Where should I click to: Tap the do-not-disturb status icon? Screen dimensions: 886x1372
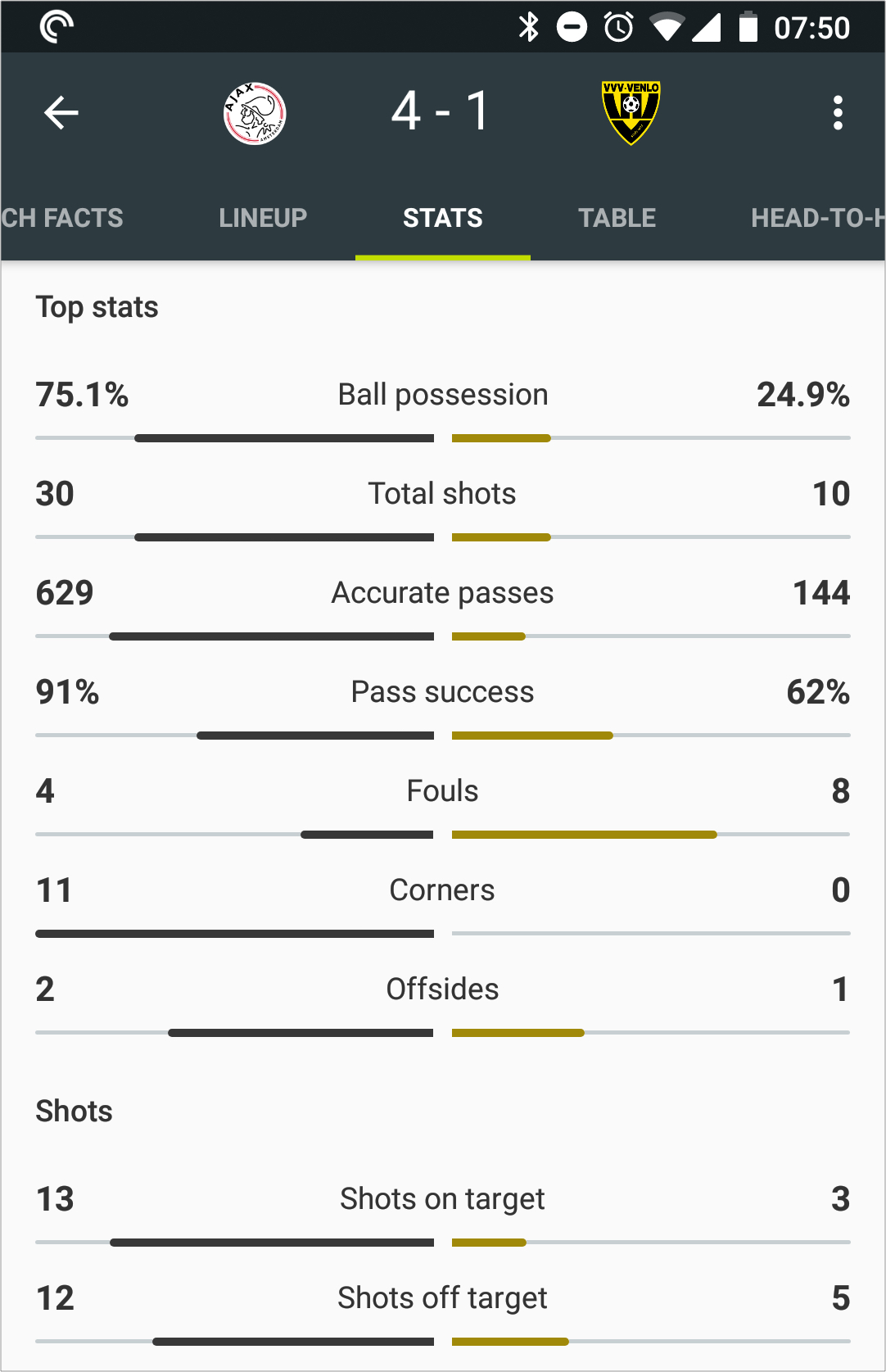pos(572,27)
